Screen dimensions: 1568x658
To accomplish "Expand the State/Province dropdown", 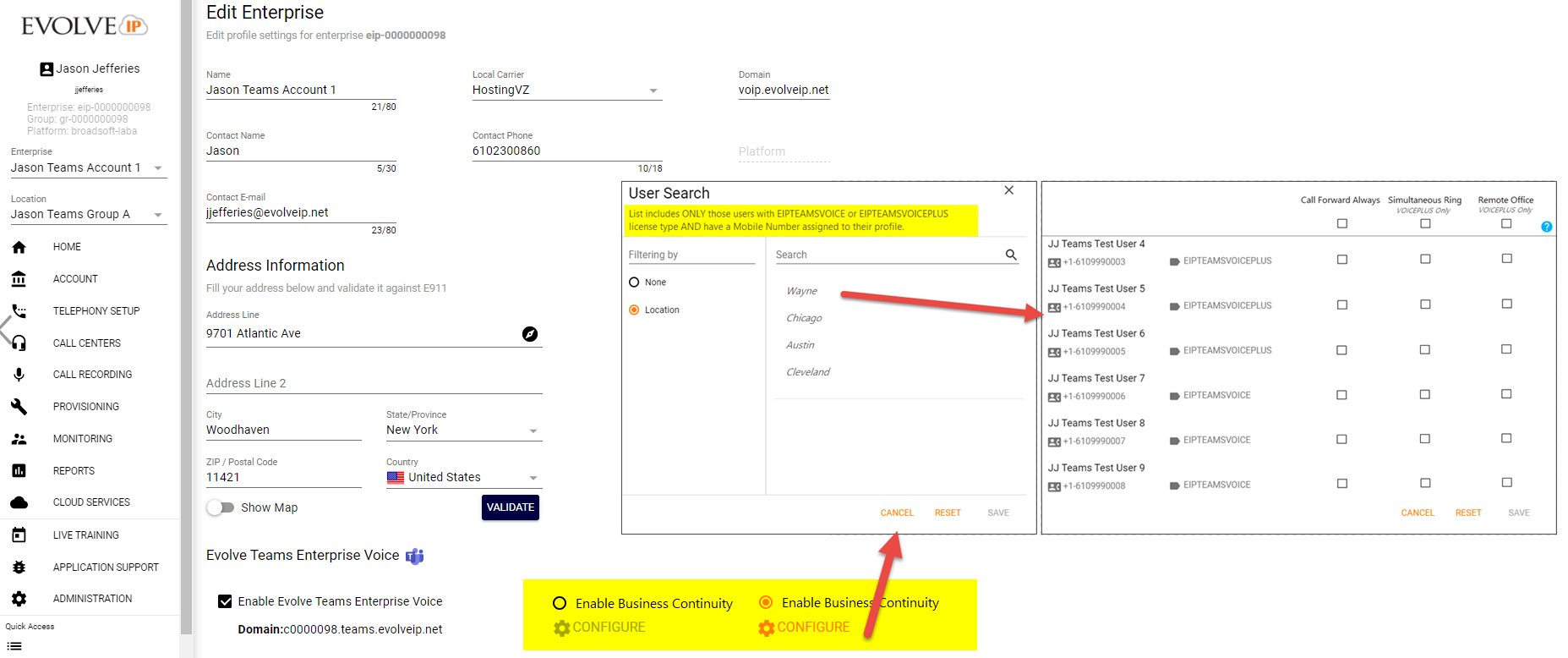I will tap(533, 430).
